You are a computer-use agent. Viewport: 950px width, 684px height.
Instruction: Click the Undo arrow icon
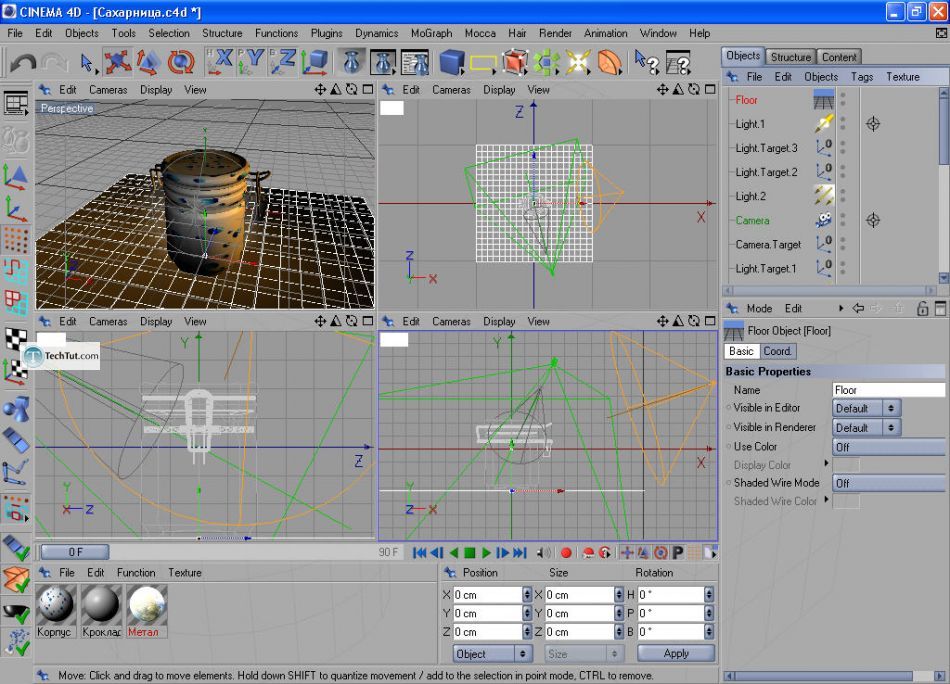point(22,62)
